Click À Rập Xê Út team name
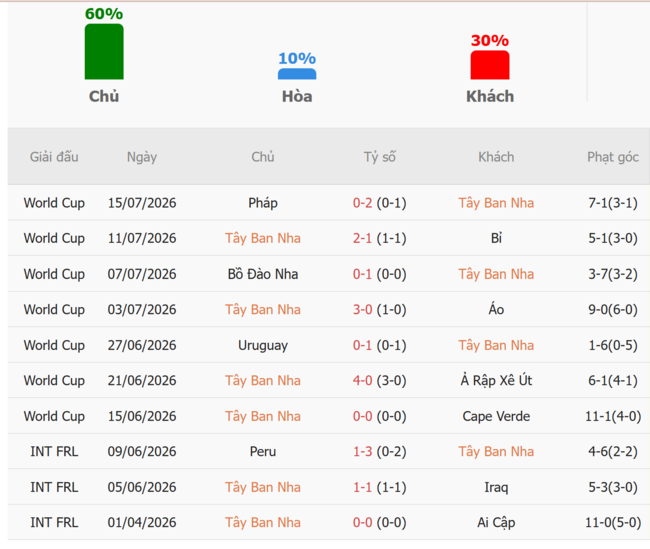This screenshot has width=650, height=549. pyautogui.click(x=496, y=381)
